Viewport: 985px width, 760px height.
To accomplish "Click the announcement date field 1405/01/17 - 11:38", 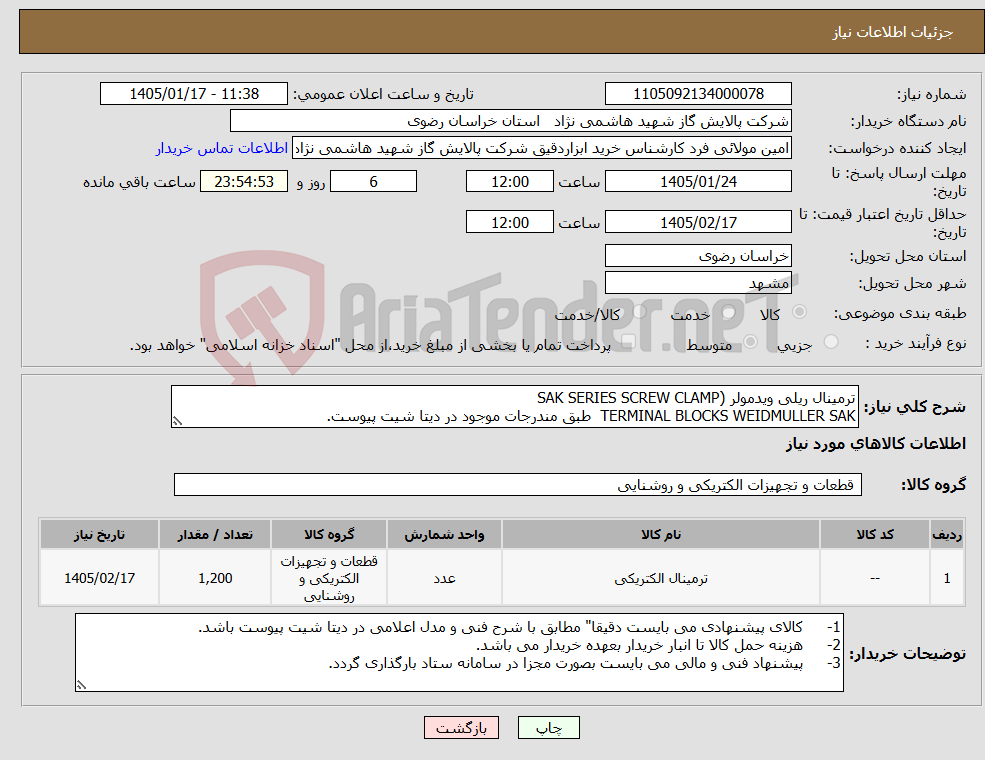I will 193,94.
